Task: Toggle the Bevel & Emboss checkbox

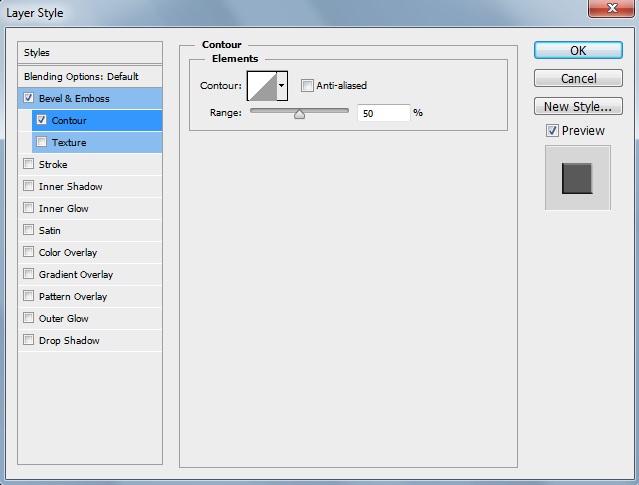Action: coord(29,98)
